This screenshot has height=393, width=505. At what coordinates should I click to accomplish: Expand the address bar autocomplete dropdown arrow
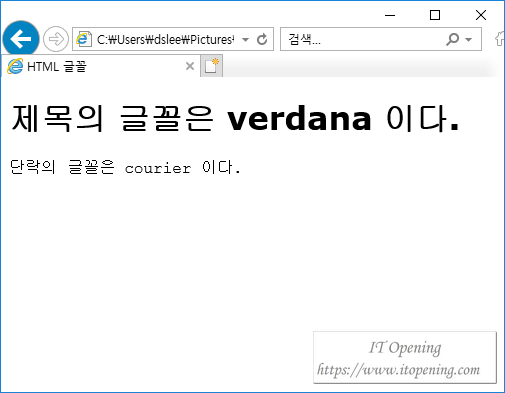pyautogui.click(x=245, y=40)
